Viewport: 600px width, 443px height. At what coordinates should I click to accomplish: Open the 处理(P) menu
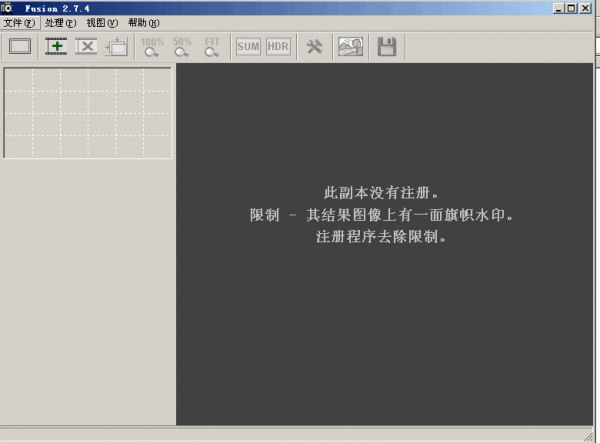click(60, 23)
